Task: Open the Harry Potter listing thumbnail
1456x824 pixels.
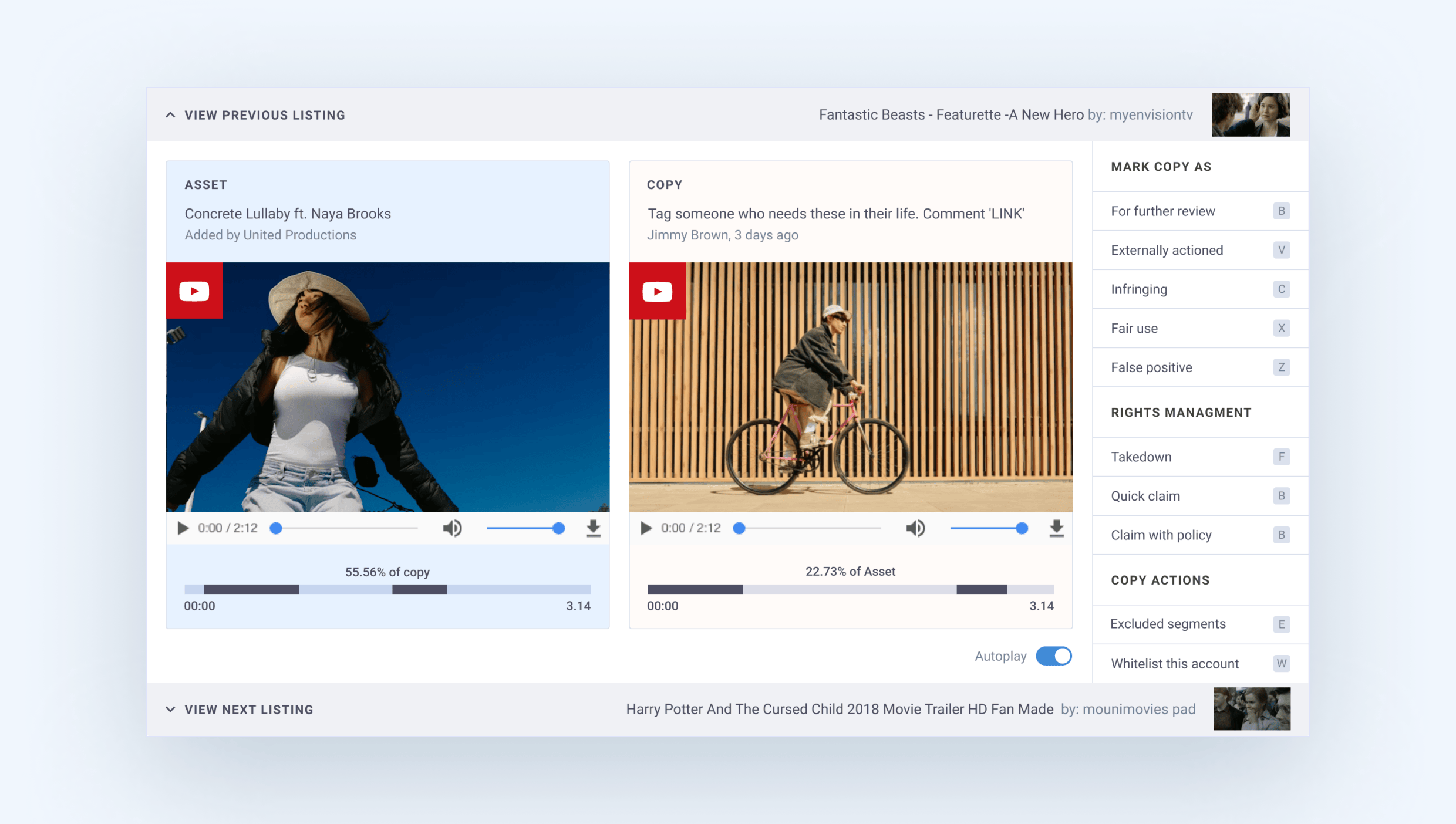Action: pyautogui.click(x=1252, y=709)
